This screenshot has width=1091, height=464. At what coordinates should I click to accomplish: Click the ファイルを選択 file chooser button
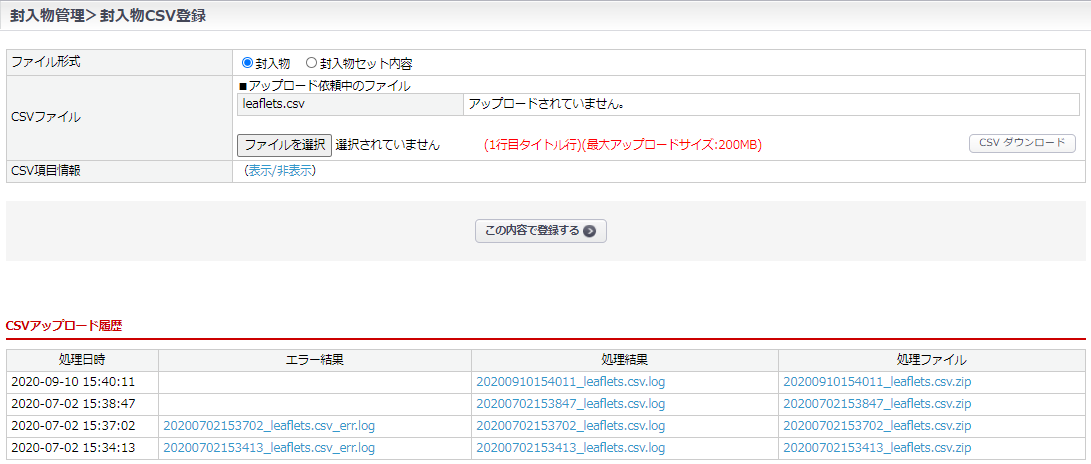pos(284,144)
